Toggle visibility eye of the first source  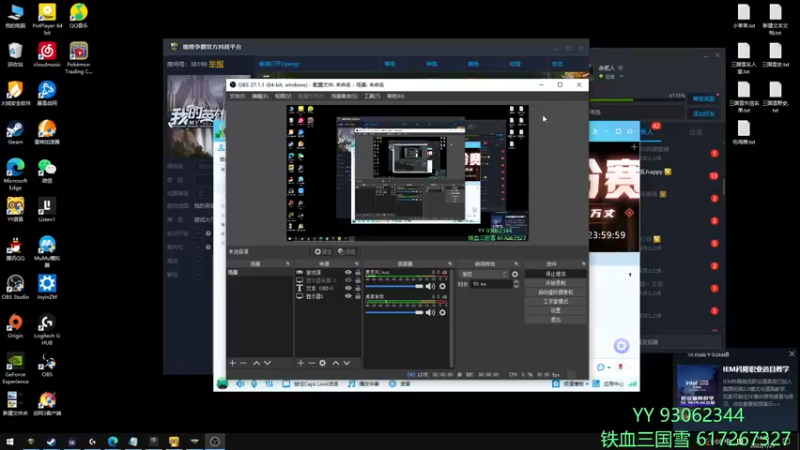[348, 272]
